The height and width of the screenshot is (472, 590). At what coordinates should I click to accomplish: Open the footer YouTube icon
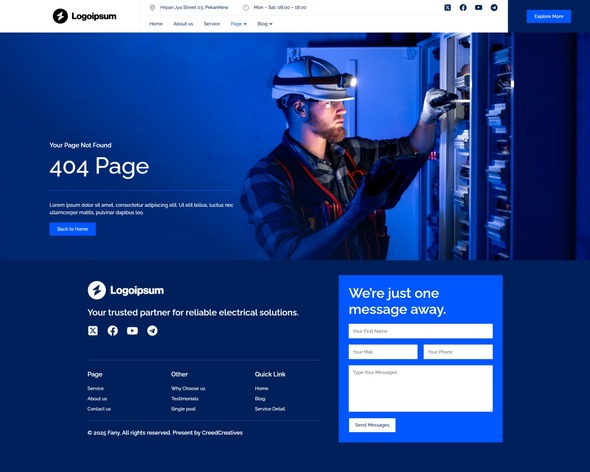coord(132,330)
